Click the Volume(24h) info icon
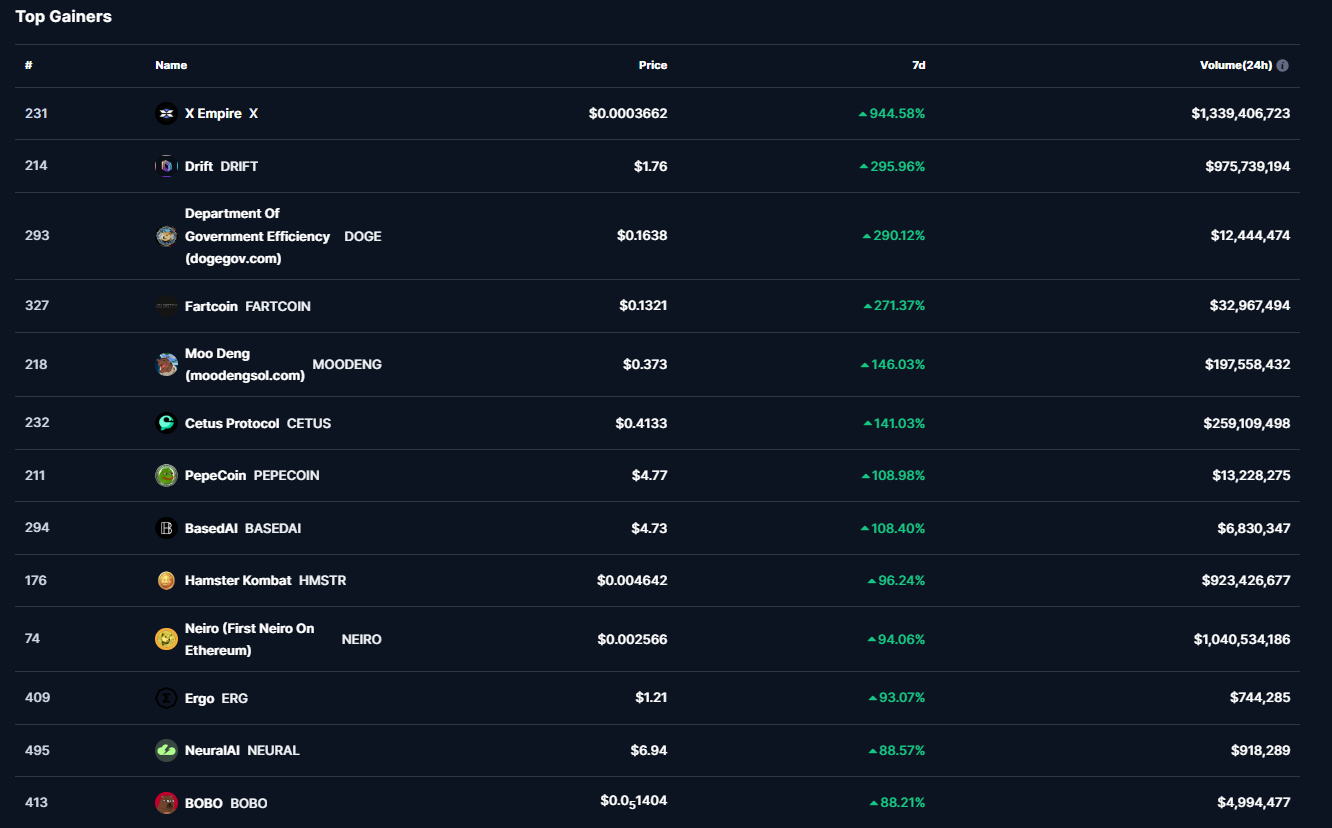The width and height of the screenshot is (1332, 828). (1283, 66)
